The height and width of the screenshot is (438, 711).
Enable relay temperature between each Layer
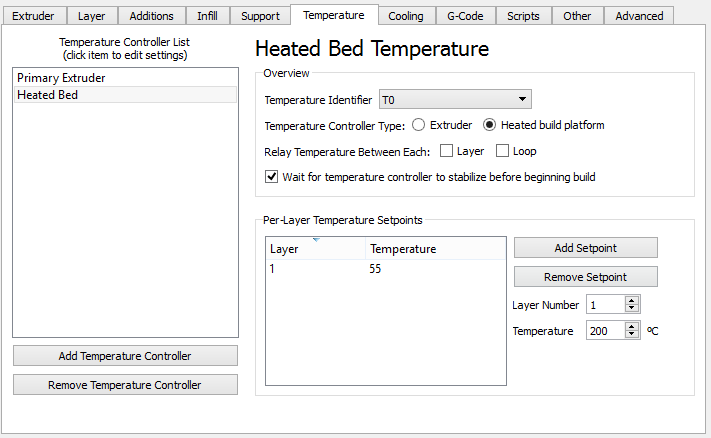click(446, 152)
